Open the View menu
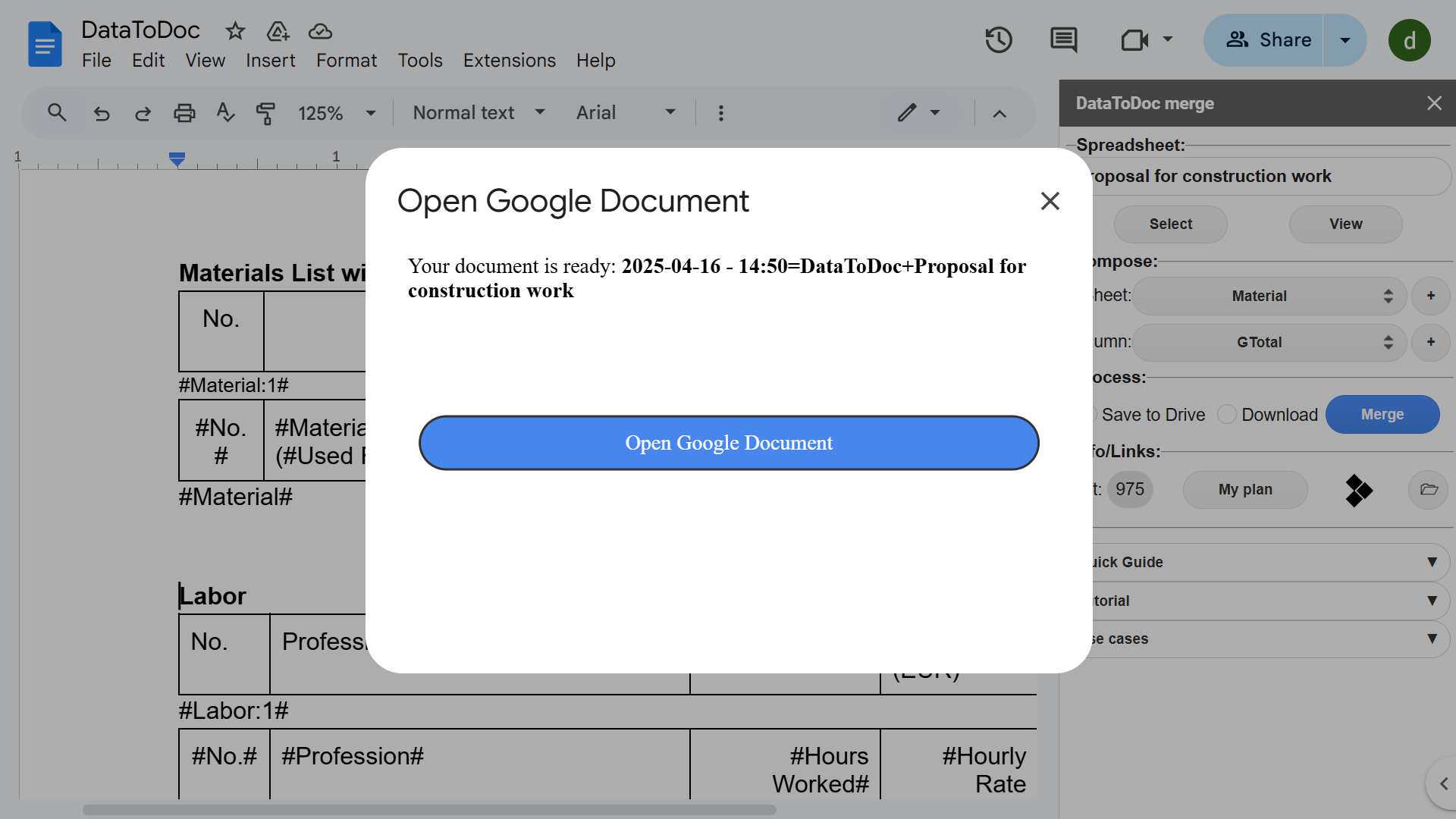The width and height of the screenshot is (1456, 819). click(x=205, y=61)
